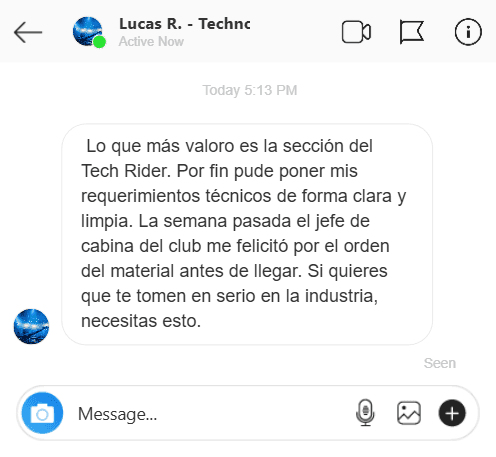This screenshot has width=496, height=457.
Task: Open the Lucas R. - Techno contact name
Action: (185, 24)
